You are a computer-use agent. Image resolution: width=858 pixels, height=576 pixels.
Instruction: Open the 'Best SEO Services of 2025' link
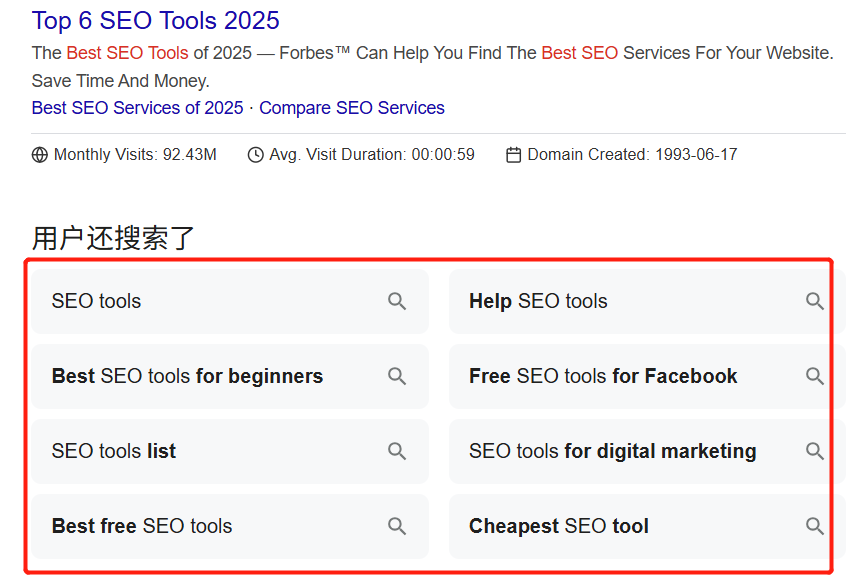point(137,107)
